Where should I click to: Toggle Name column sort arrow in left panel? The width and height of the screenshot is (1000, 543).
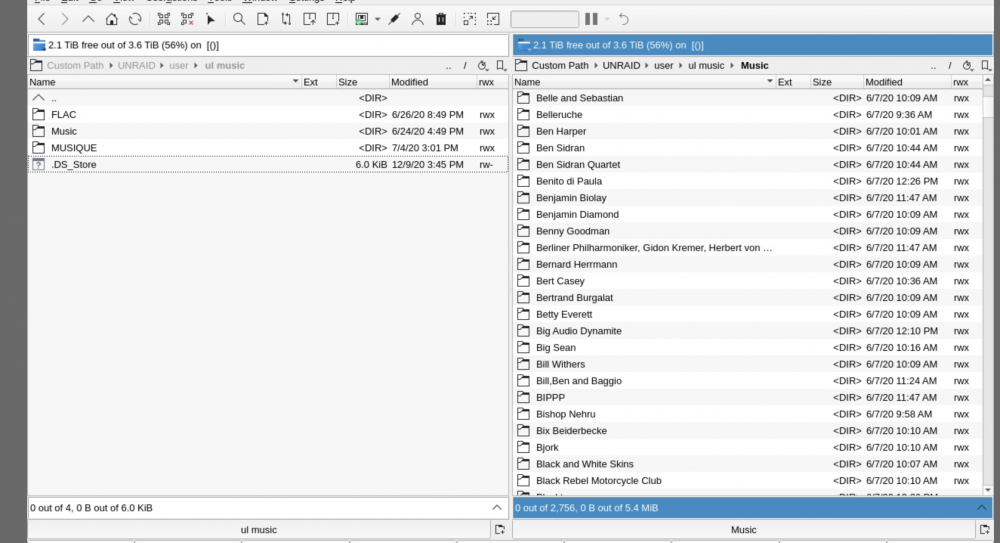coord(295,82)
